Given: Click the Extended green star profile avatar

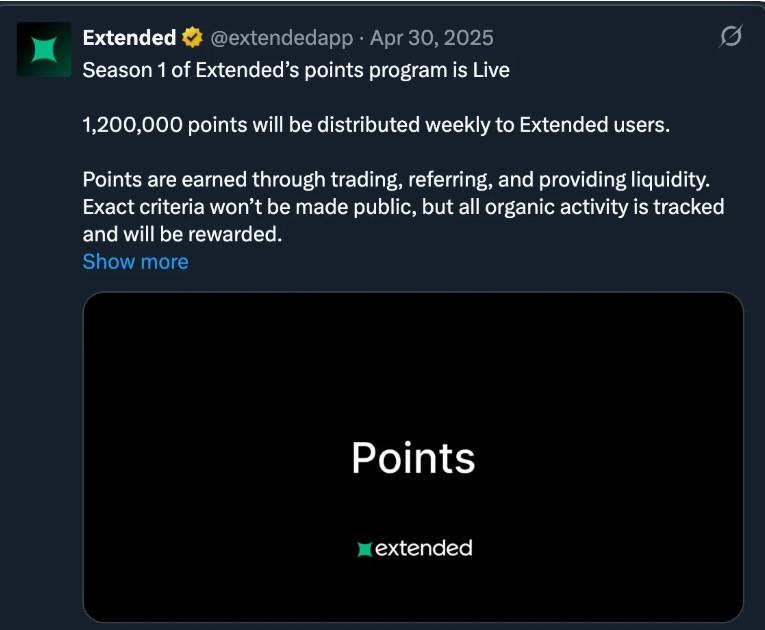Looking at the screenshot, I should click(45, 50).
